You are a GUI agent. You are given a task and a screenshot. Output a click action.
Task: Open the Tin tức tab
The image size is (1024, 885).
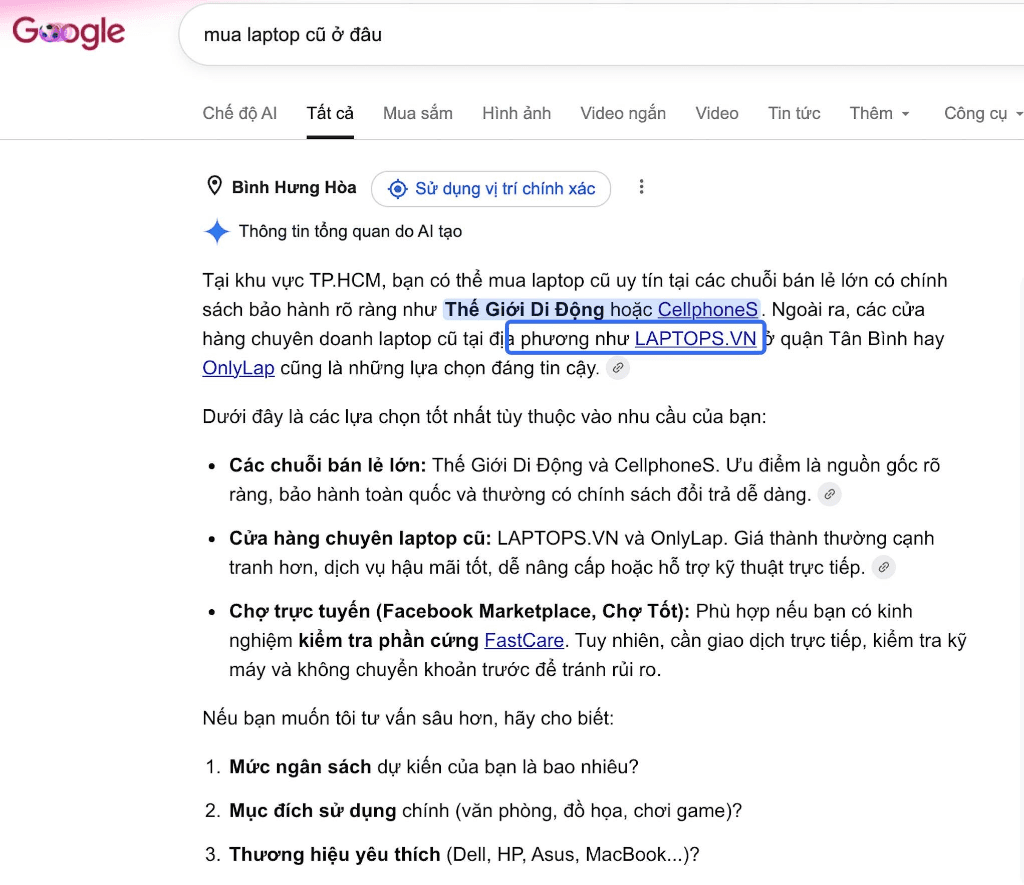pos(794,113)
